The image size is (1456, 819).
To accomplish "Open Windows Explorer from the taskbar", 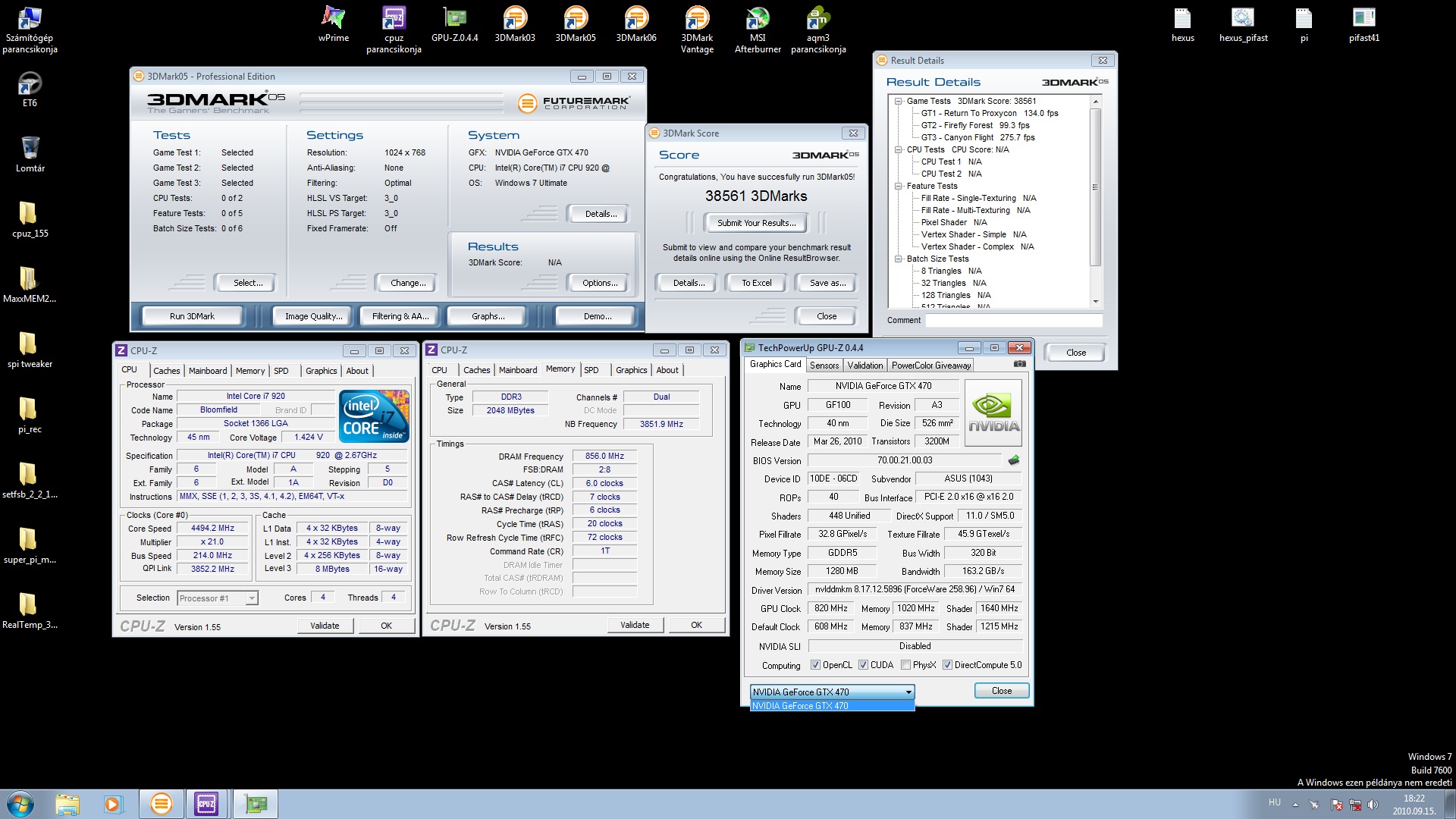I will 67,804.
